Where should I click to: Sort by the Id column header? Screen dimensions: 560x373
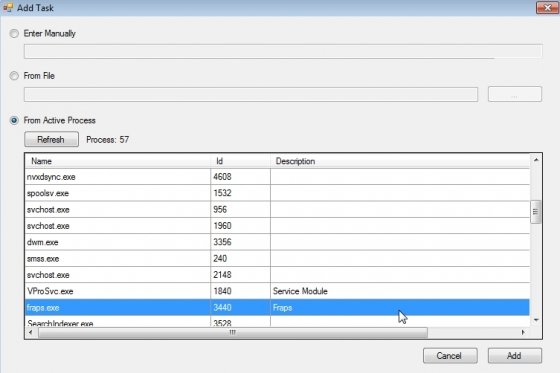tap(240, 161)
